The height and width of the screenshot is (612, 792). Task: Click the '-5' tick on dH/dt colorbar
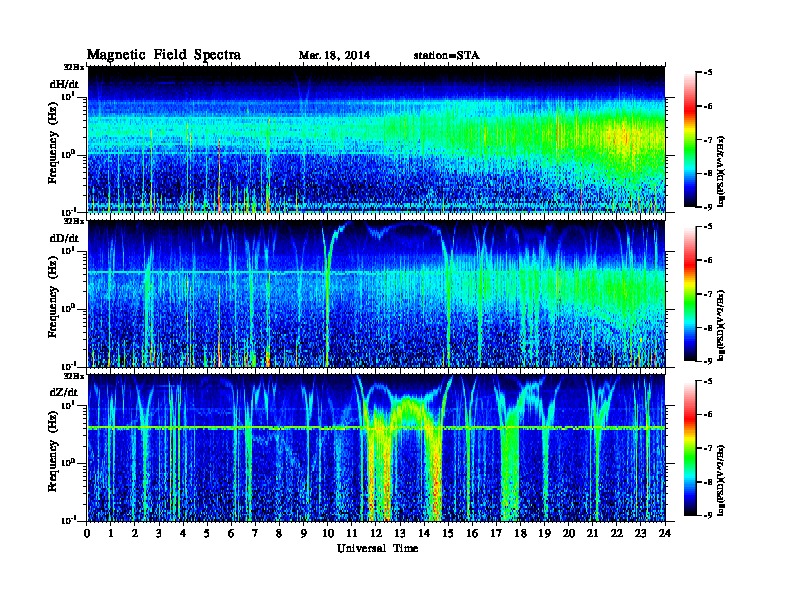coord(708,73)
